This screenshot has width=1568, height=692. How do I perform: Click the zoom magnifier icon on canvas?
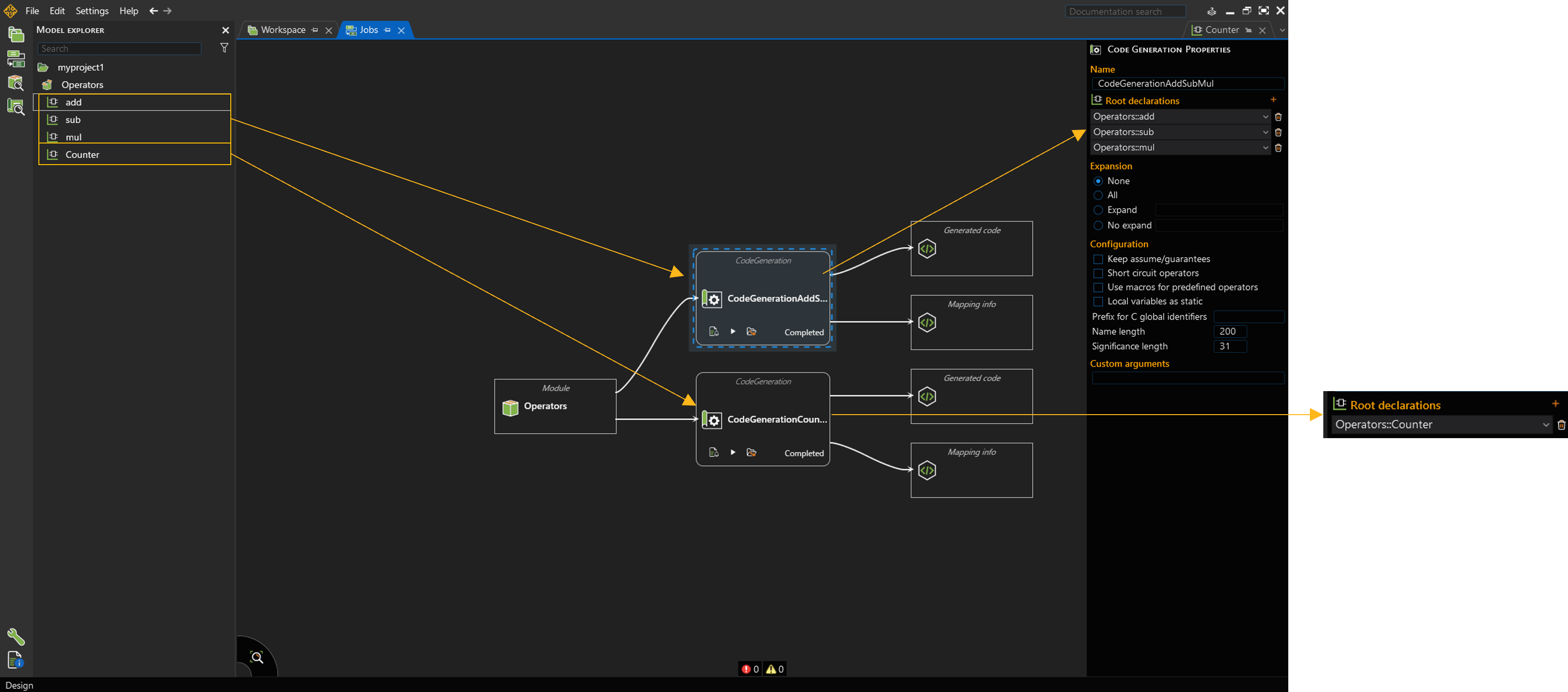click(257, 657)
